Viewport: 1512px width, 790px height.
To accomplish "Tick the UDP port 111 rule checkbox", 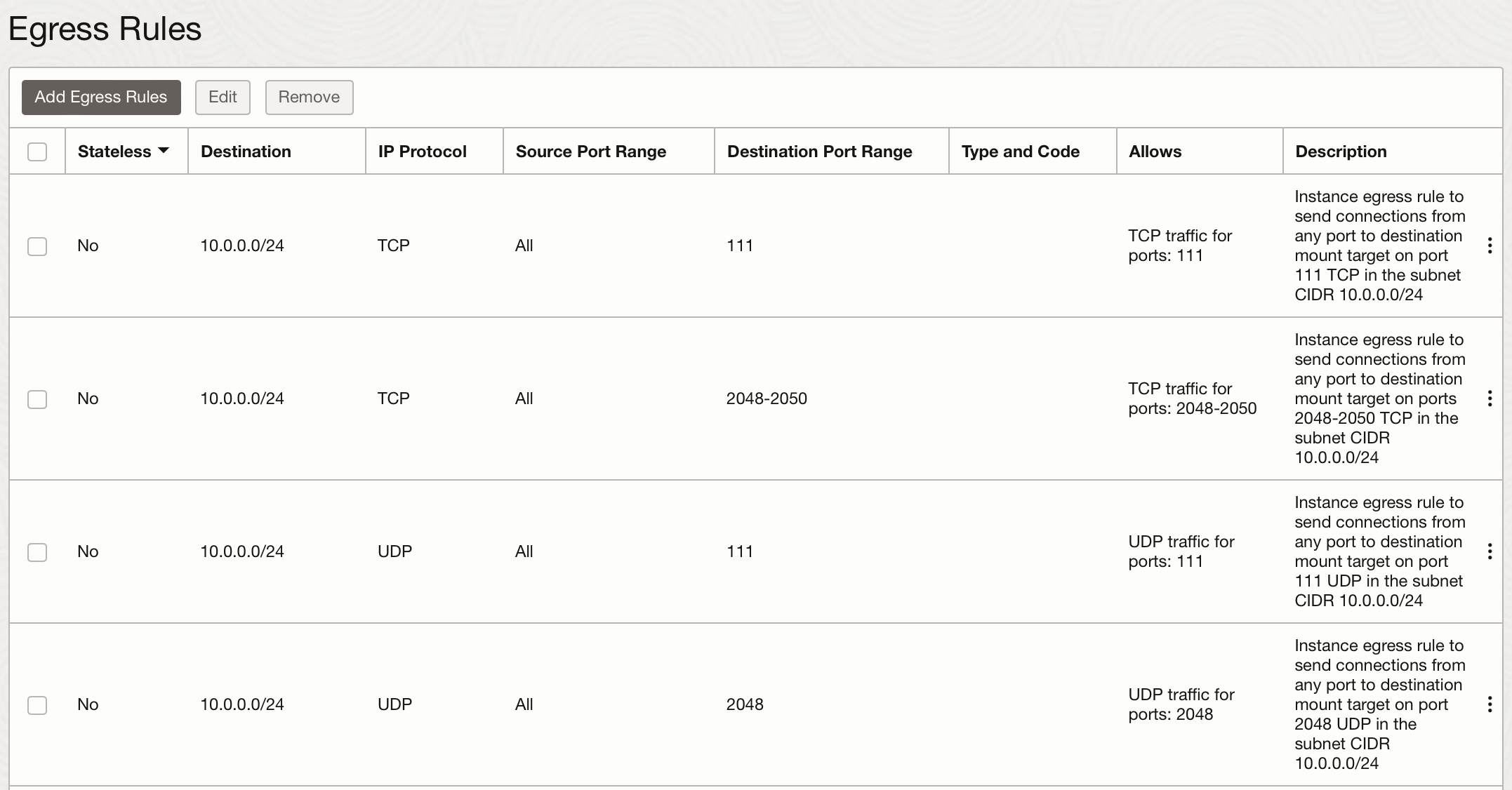I will [x=37, y=552].
